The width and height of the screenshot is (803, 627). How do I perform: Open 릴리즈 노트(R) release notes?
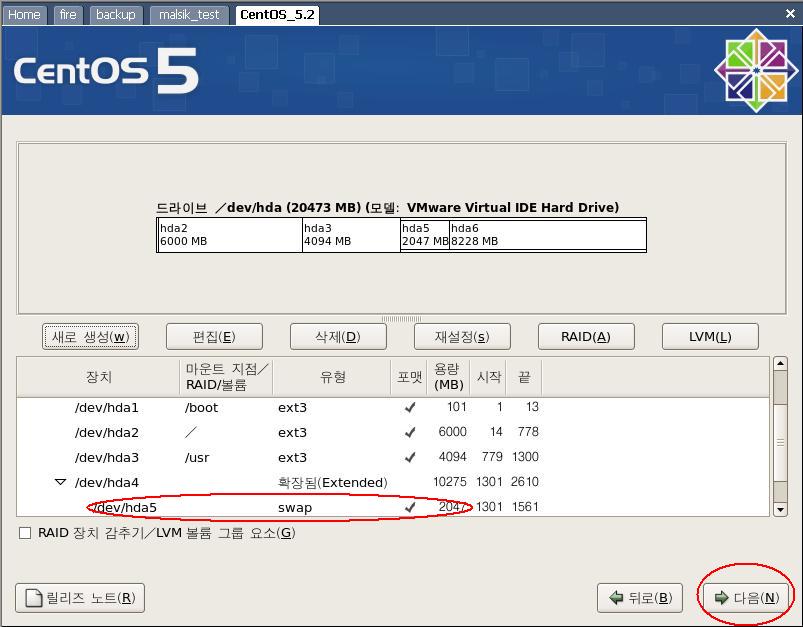point(80,598)
